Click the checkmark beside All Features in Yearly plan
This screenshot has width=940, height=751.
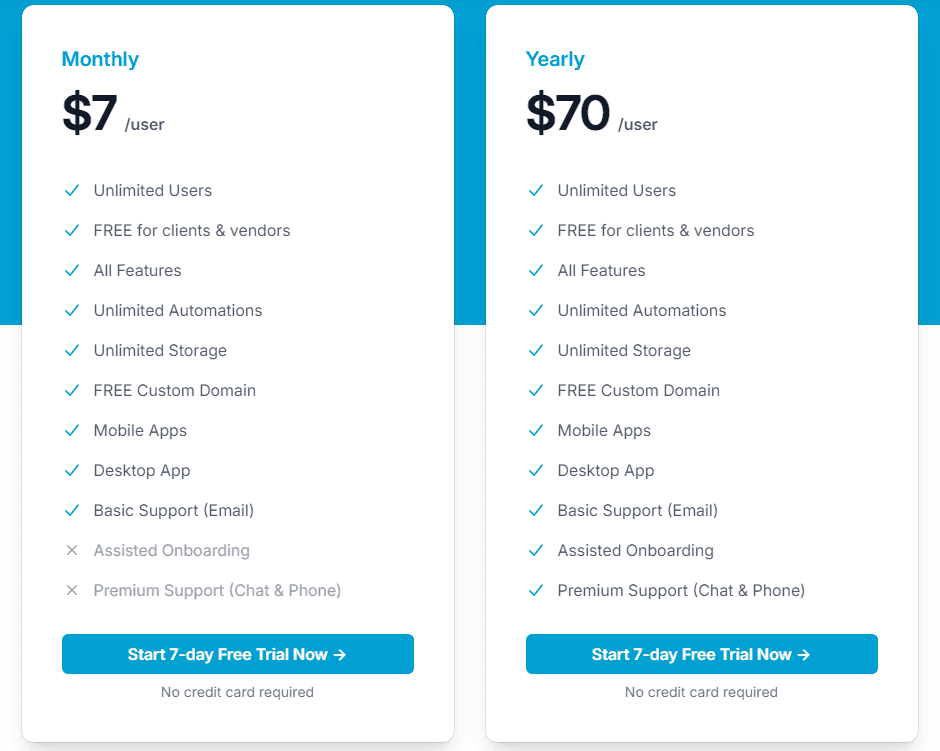point(536,270)
